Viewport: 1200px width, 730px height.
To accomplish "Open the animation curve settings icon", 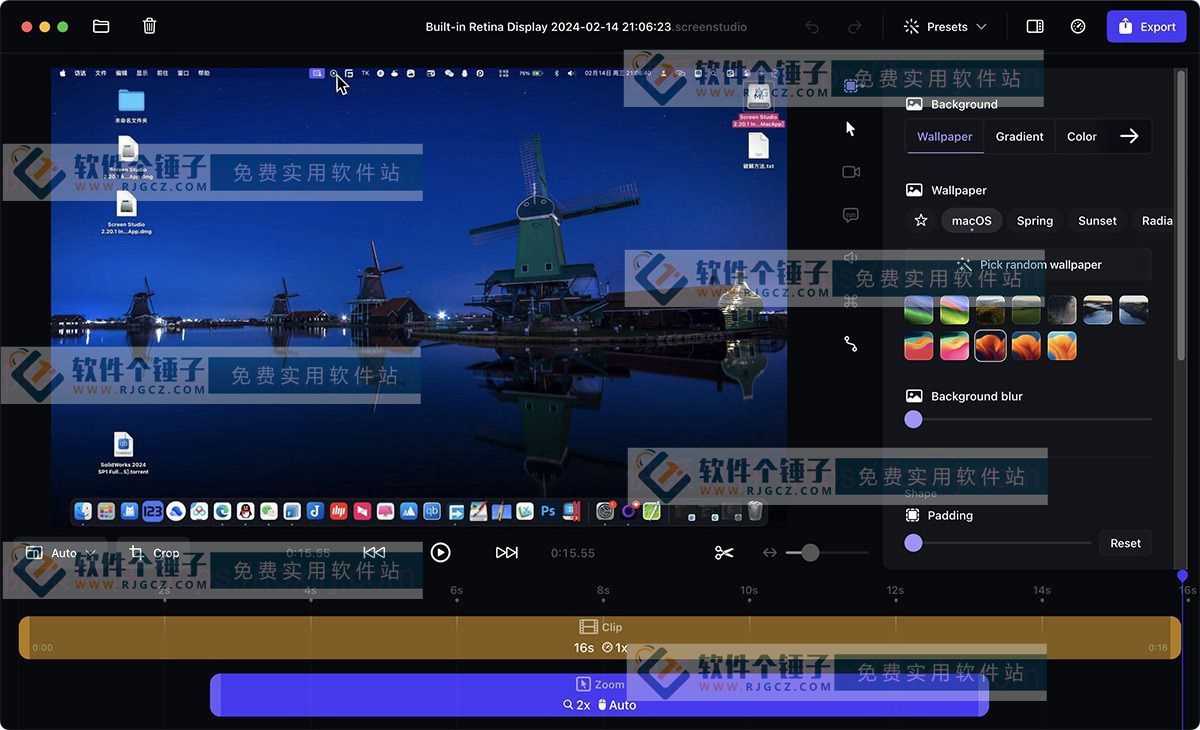I will point(851,344).
